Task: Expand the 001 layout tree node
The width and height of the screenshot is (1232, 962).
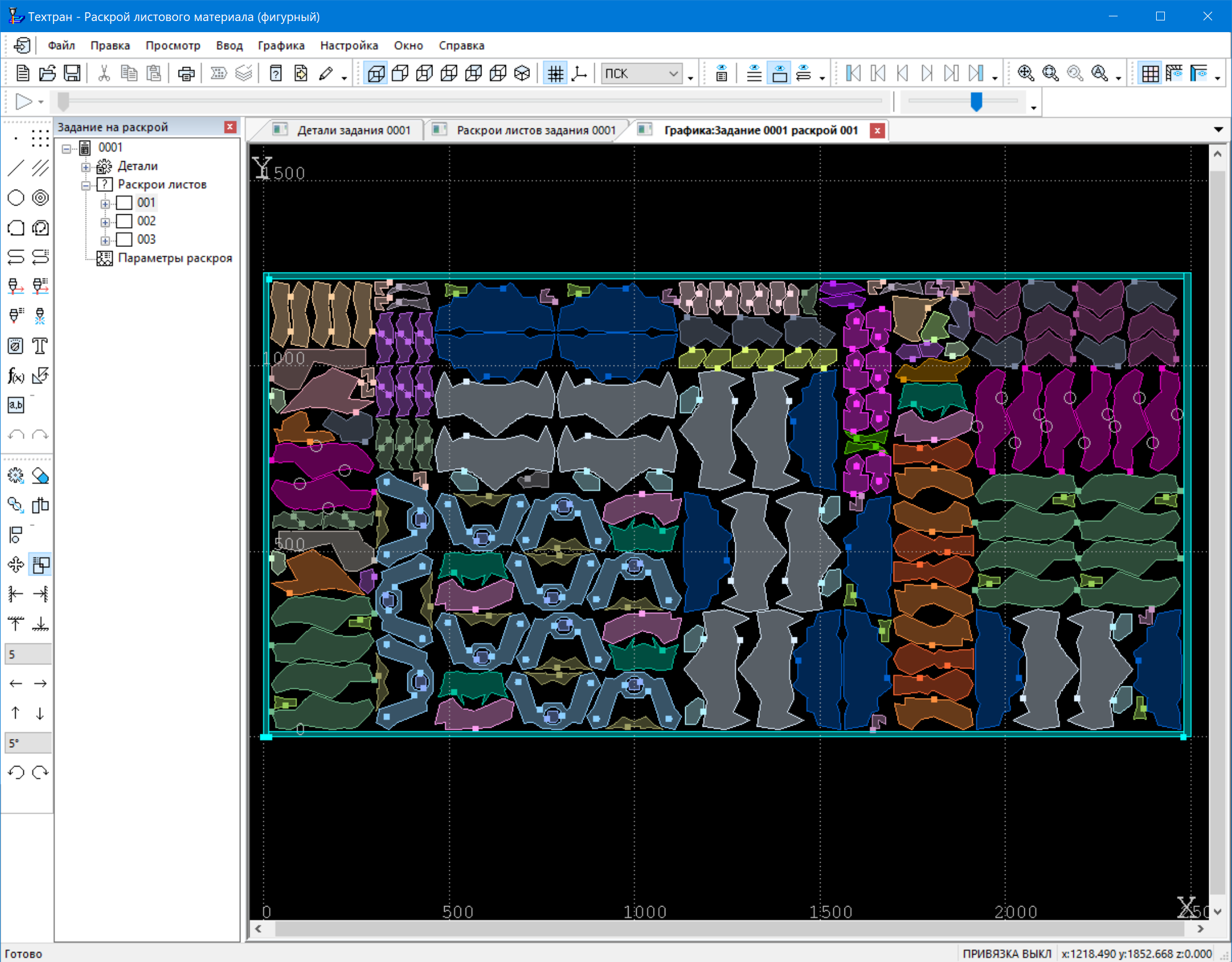Action: click(105, 204)
